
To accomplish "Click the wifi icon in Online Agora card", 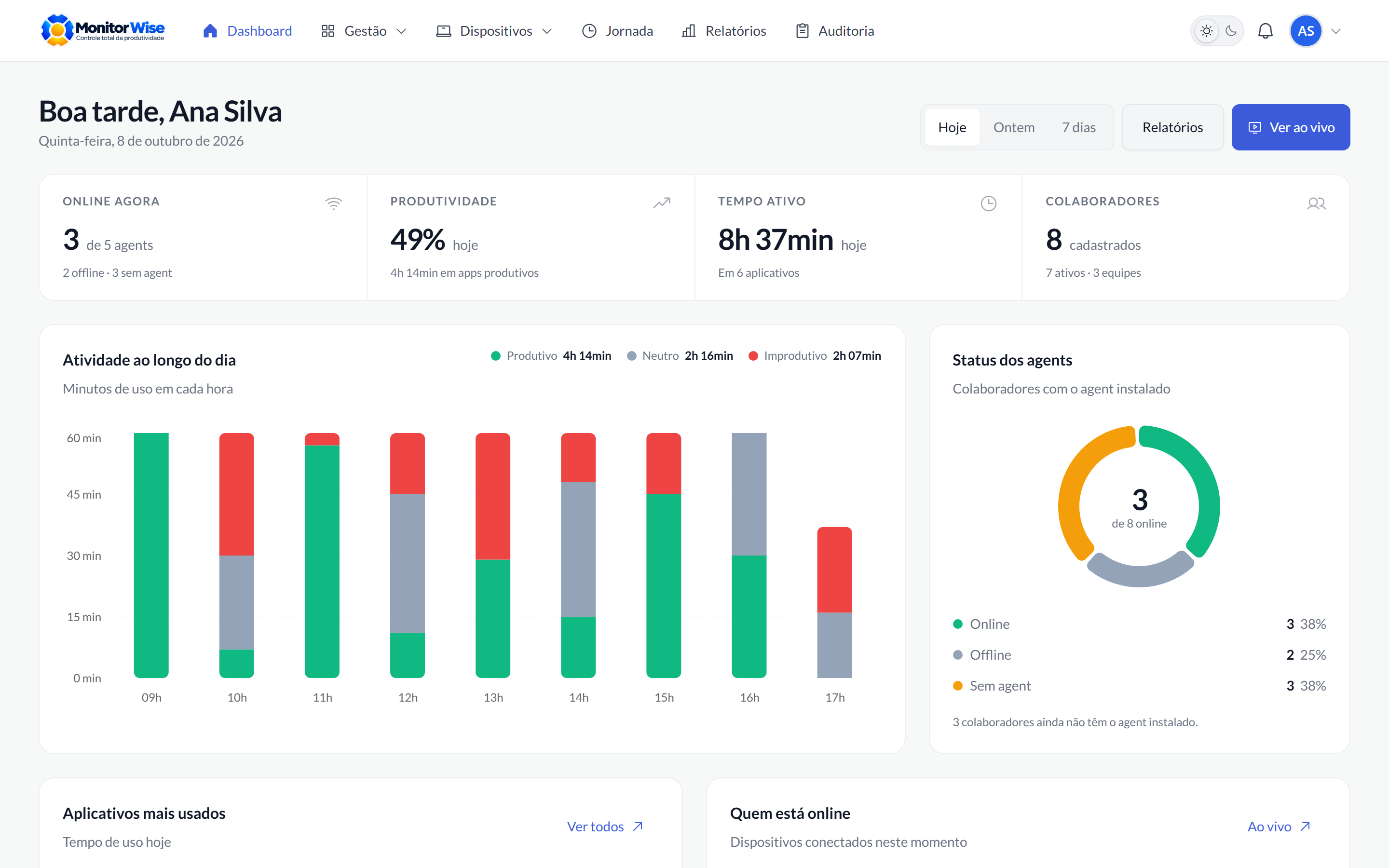I will pos(333,203).
